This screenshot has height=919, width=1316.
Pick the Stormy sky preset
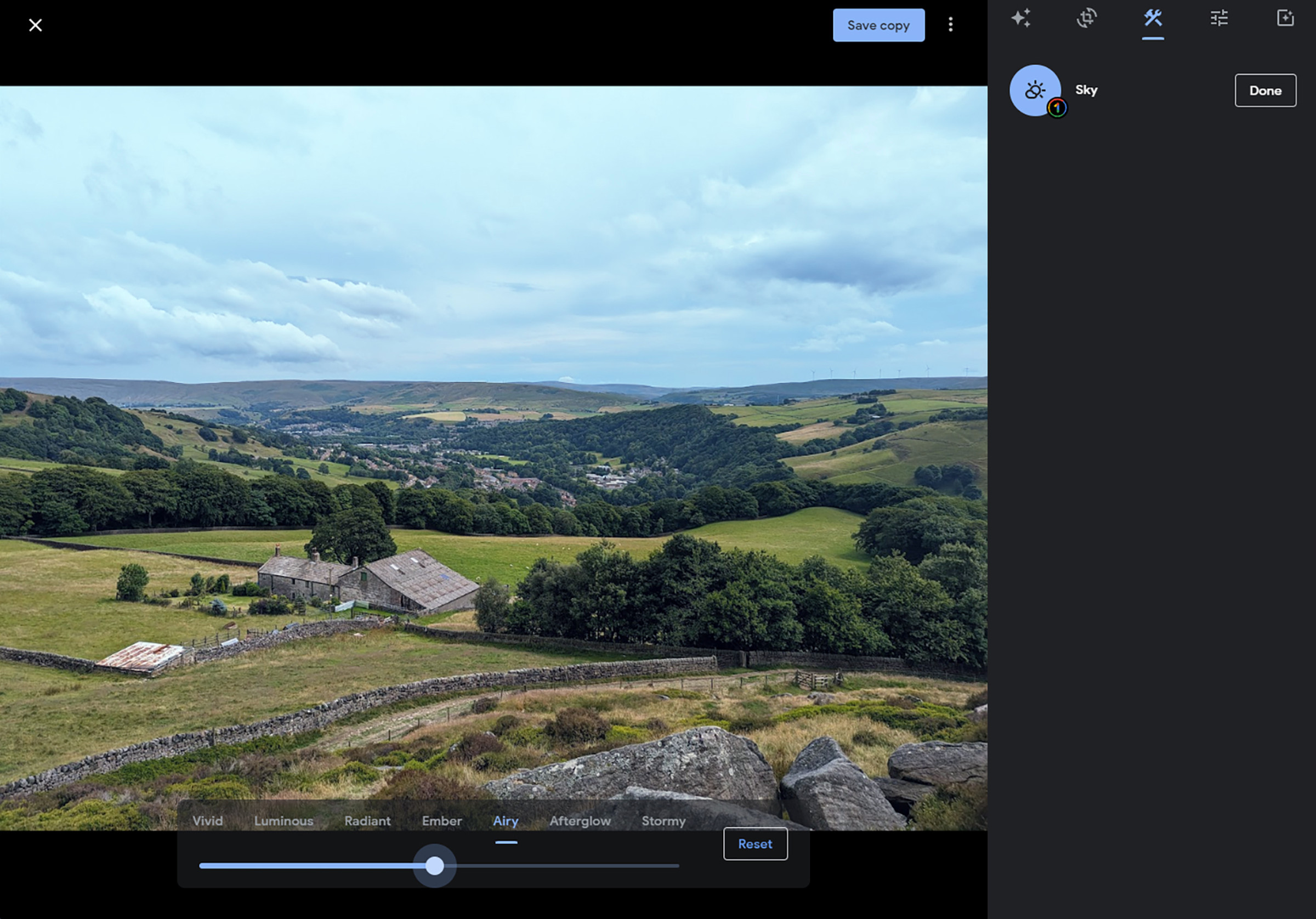click(x=663, y=821)
